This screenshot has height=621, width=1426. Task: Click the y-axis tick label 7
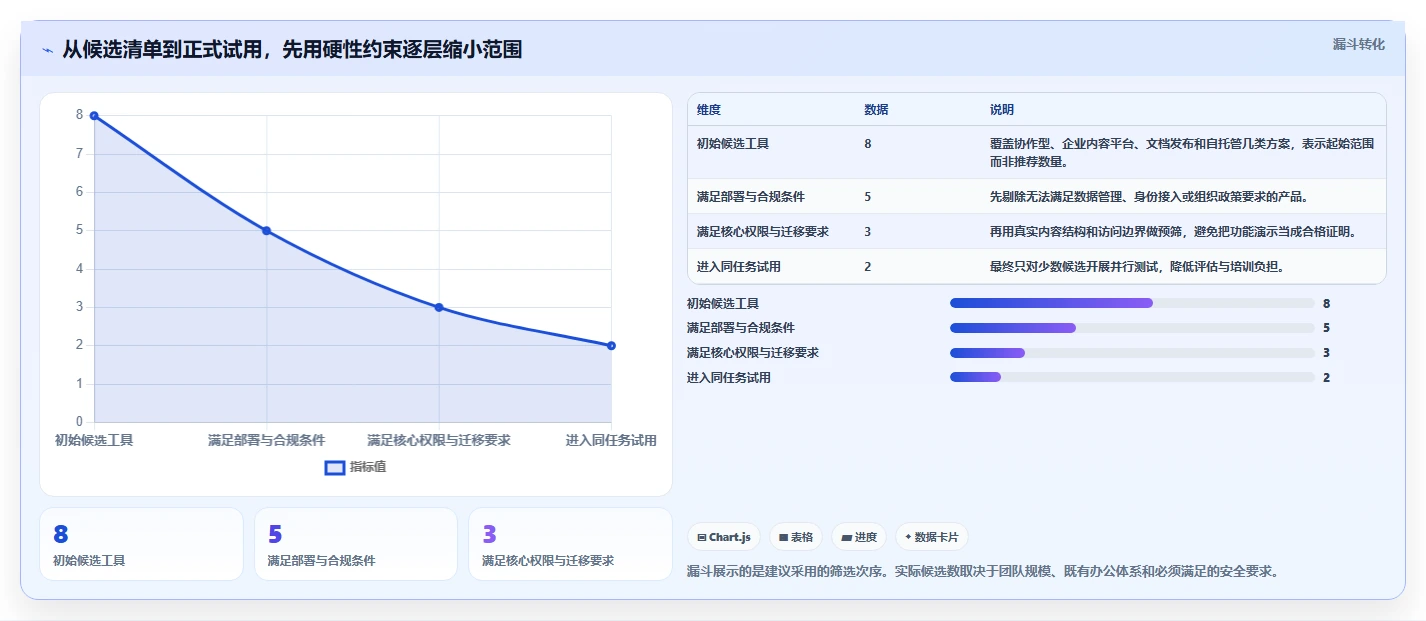pos(79,154)
